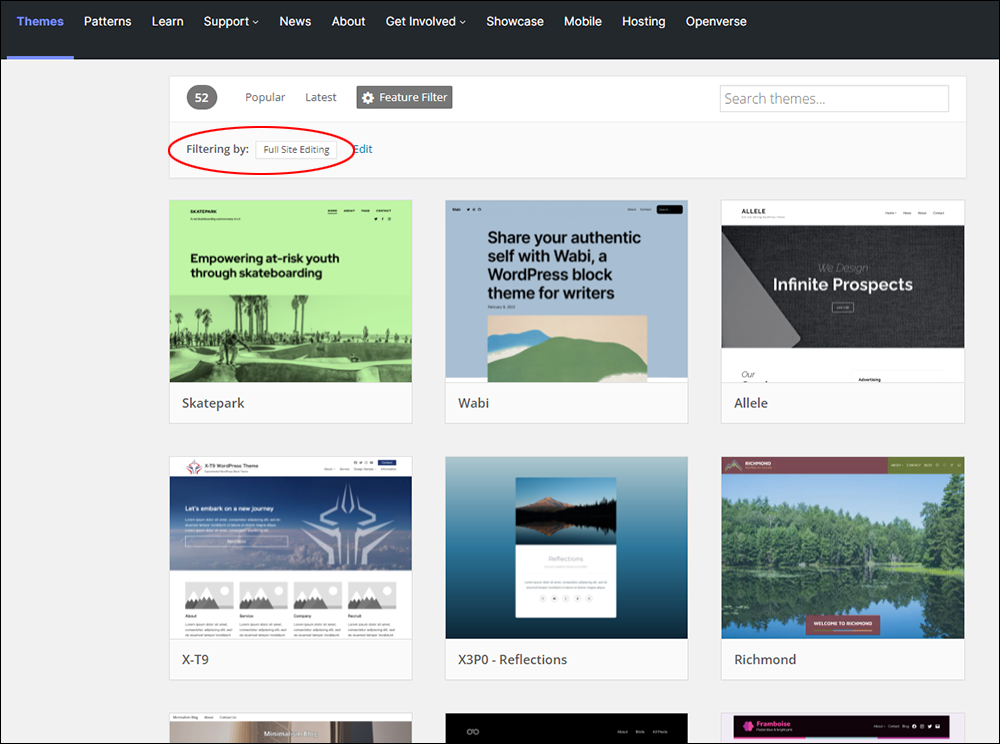
Task: Click the Skatepark theme name
Action: [x=213, y=403]
